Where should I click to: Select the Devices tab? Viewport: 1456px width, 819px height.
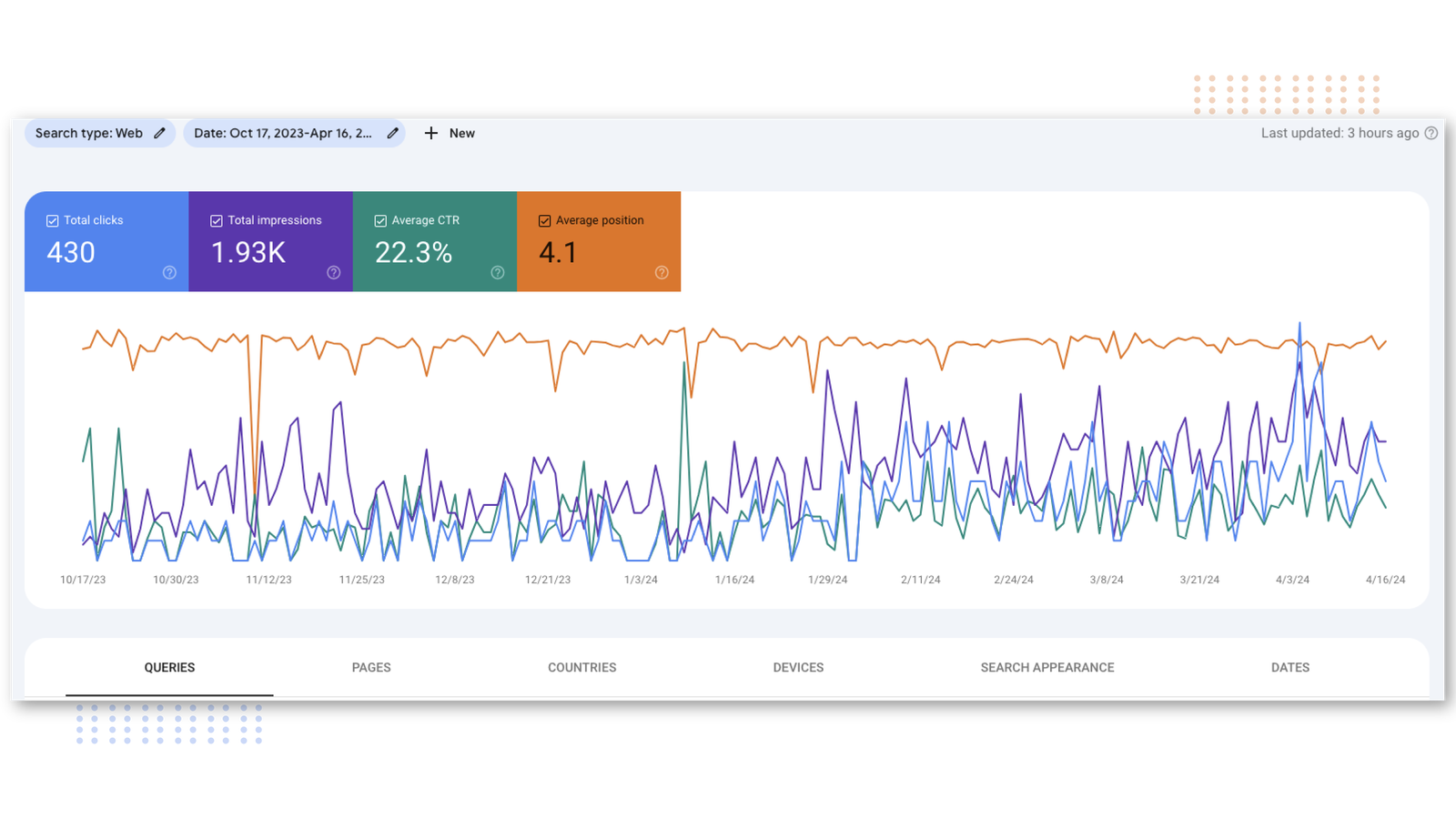pyautogui.click(x=798, y=667)
